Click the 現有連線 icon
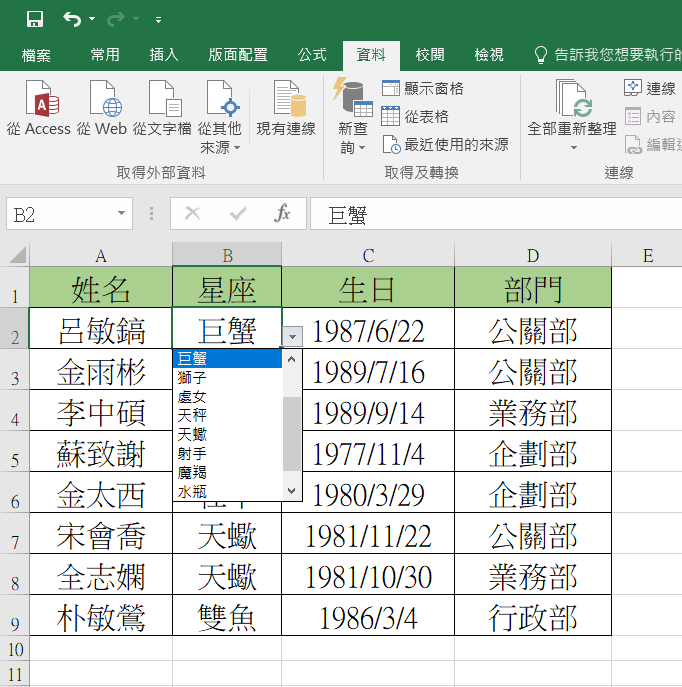Viewport: 682px width, 687px height. coord(286,108)
